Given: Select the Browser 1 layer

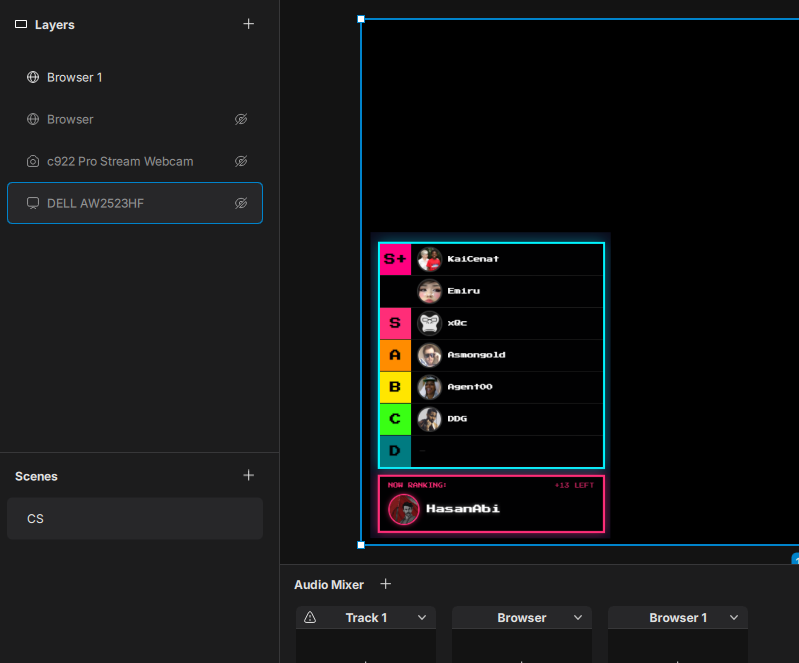Looking at the screenshot, I should click(x=135, y=77).
